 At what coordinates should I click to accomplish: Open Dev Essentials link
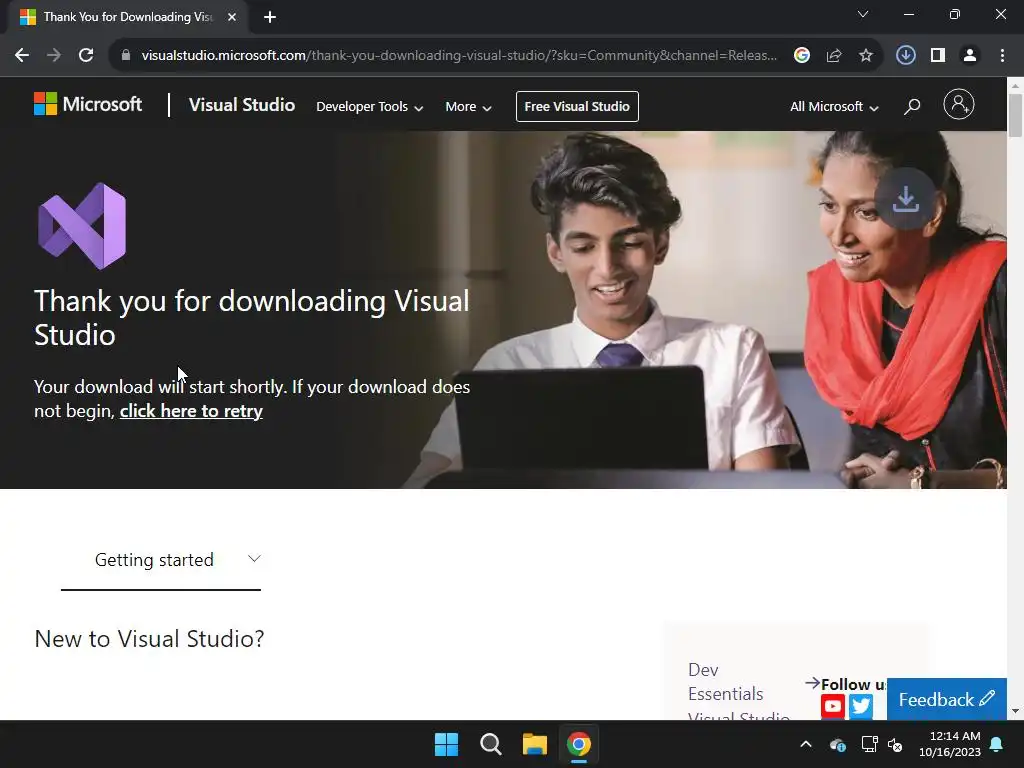pos(726,682)
